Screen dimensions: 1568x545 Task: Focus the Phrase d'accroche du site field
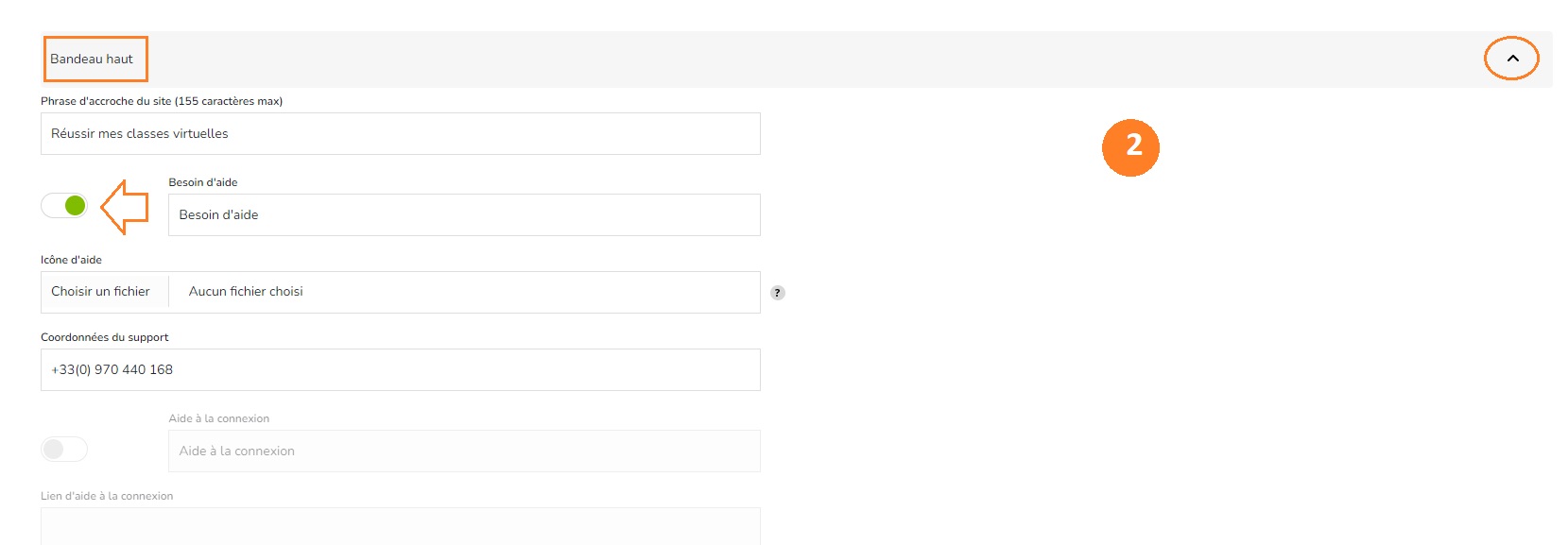click(401, 134)
